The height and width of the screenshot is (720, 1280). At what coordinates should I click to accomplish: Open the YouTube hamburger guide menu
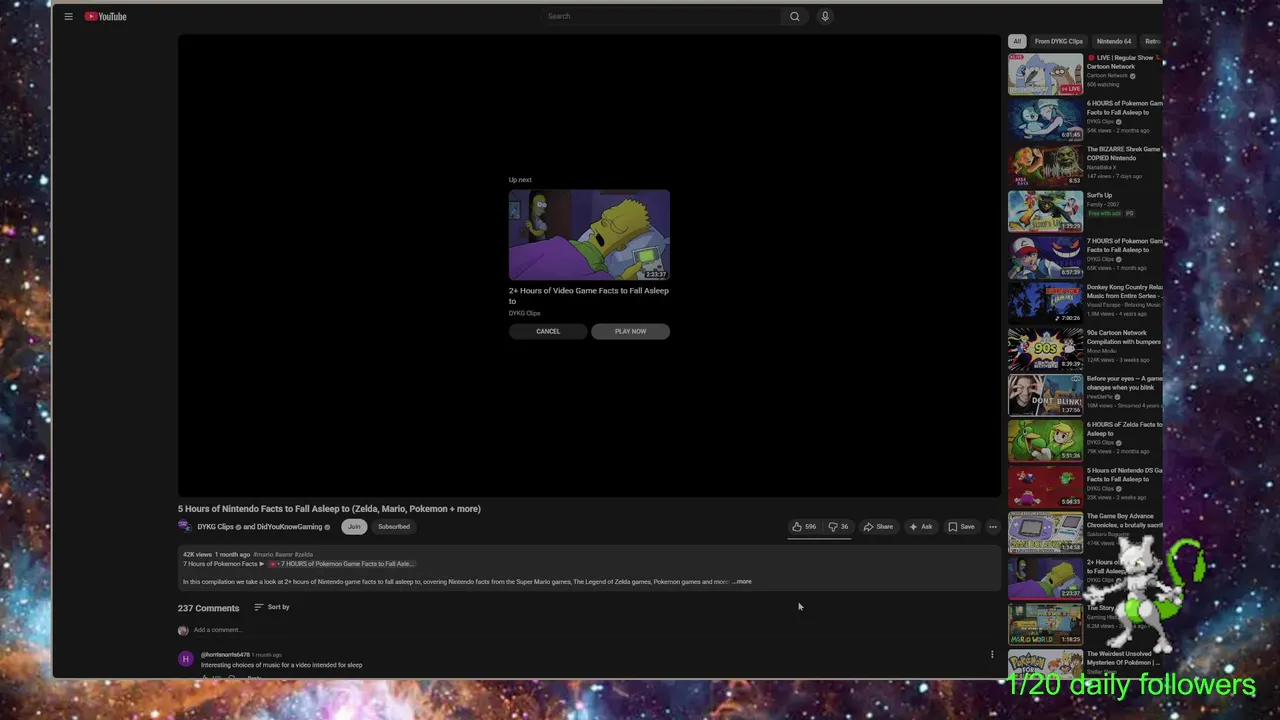68,16
